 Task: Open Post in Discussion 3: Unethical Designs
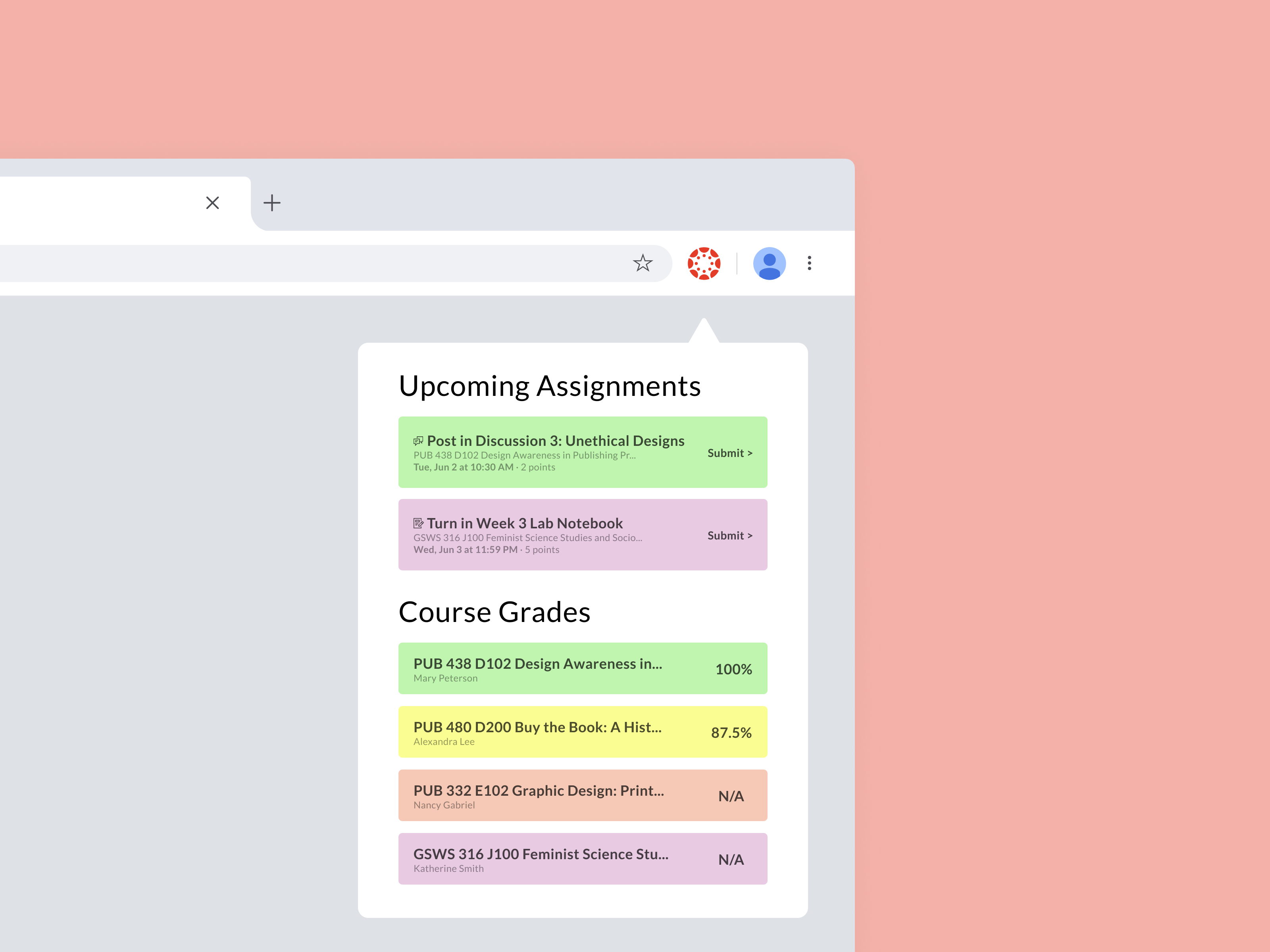pyautogui.click(x=555, y=441)
